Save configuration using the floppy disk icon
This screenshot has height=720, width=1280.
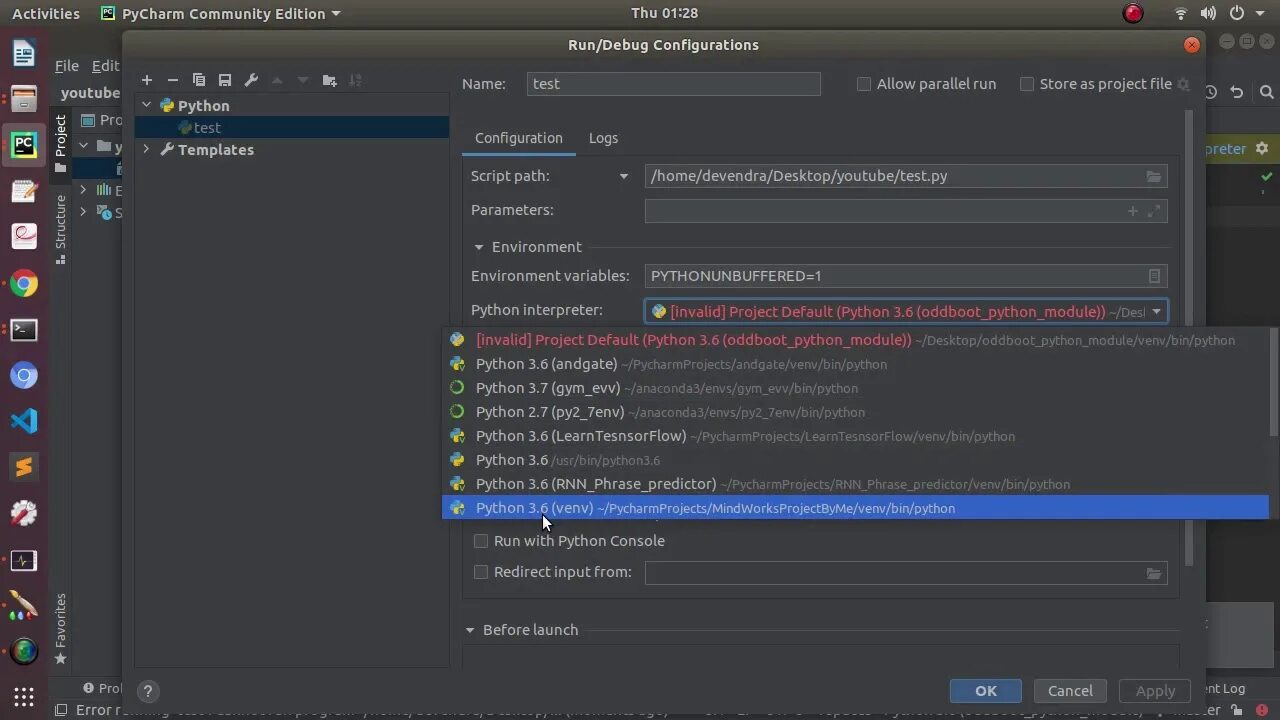tap(225, 80)
